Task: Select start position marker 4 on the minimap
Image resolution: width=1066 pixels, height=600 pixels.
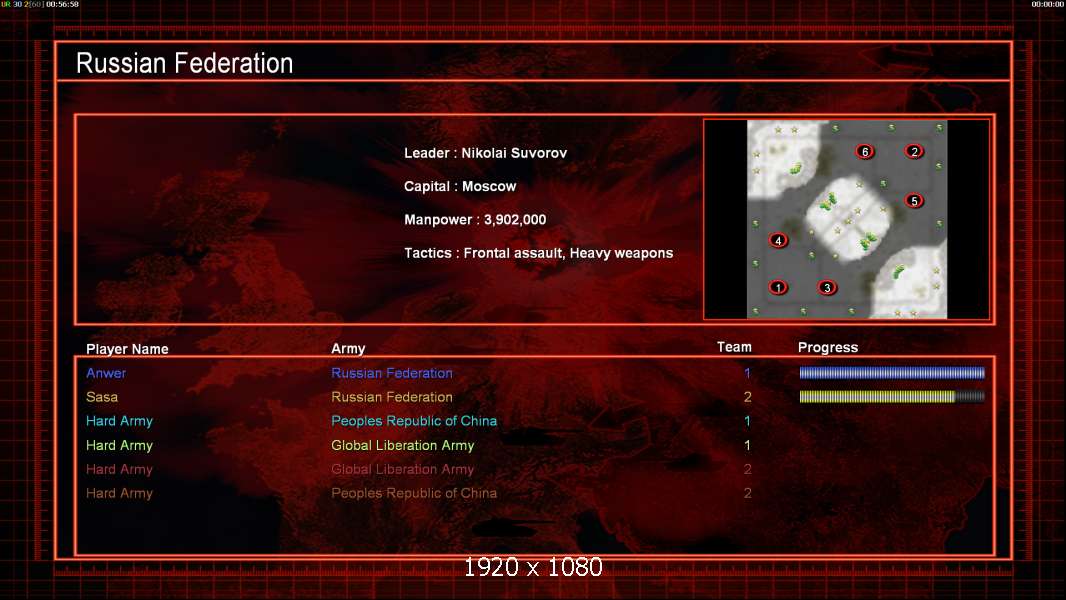Action: click(x=778, y=240)
